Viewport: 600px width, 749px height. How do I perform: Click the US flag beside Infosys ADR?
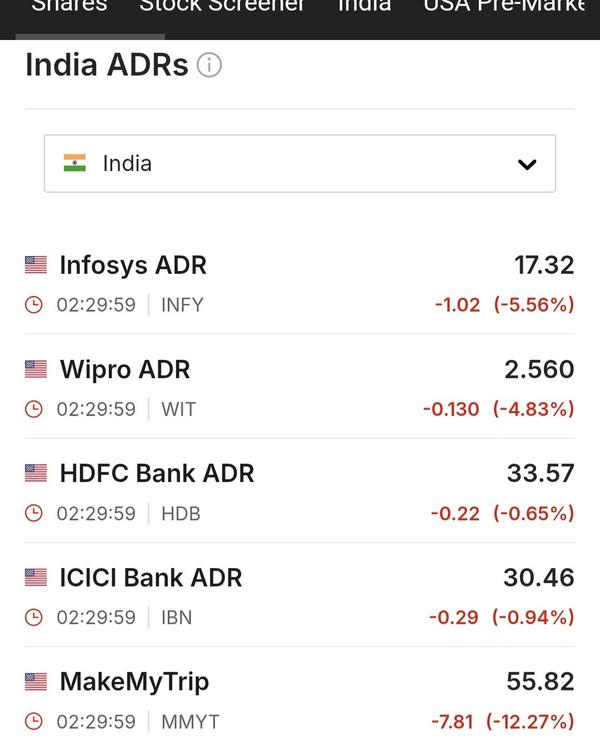click(x=36, y=265)
